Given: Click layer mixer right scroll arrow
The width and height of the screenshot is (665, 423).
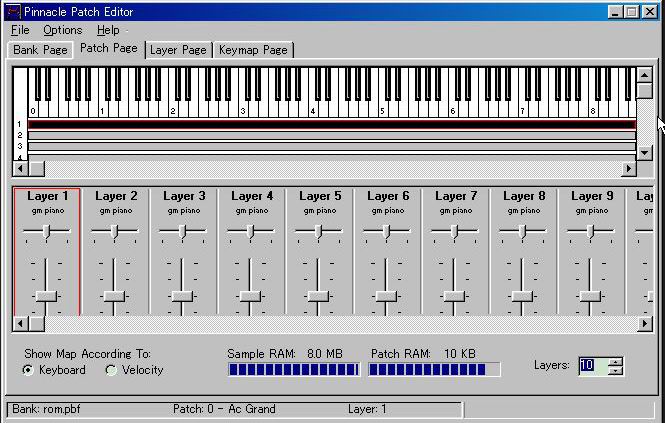Looking at the screenshot, I should click(645, 324).
